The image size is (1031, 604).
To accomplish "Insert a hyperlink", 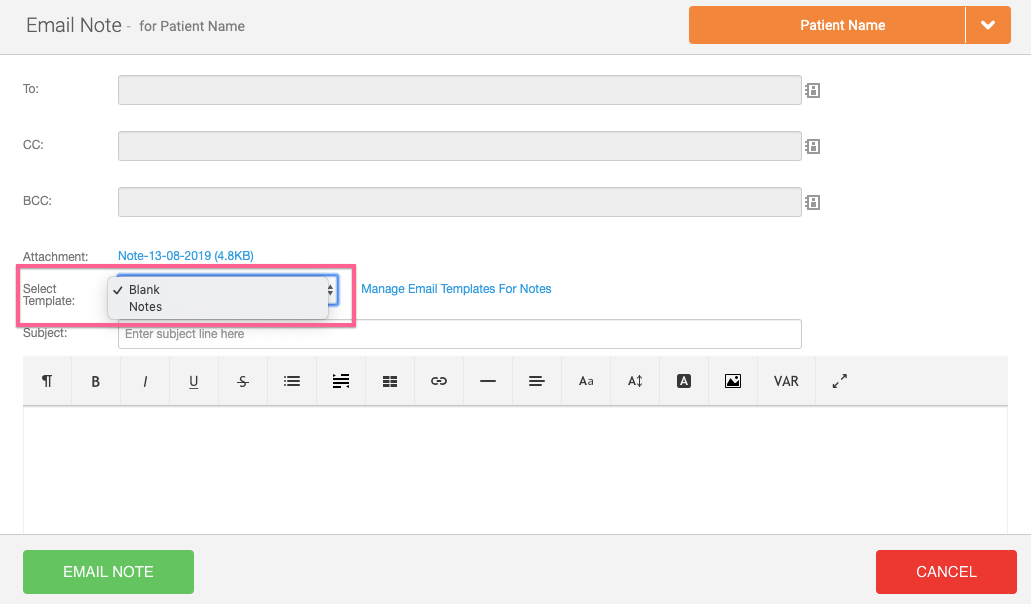I will [x=439, y=381].
